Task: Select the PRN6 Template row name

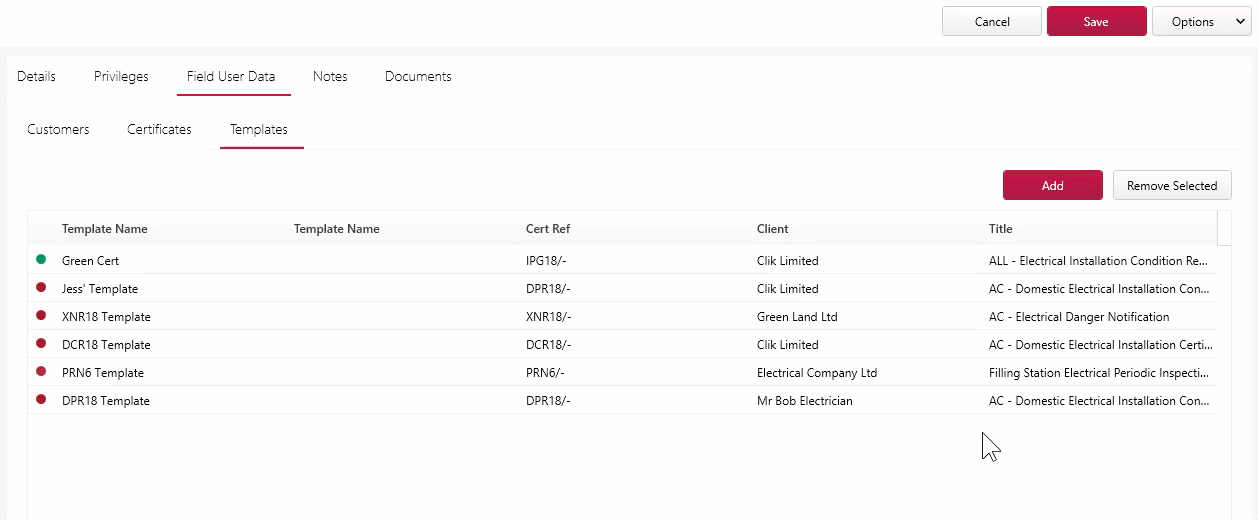Action: click(x=103, y=373)
